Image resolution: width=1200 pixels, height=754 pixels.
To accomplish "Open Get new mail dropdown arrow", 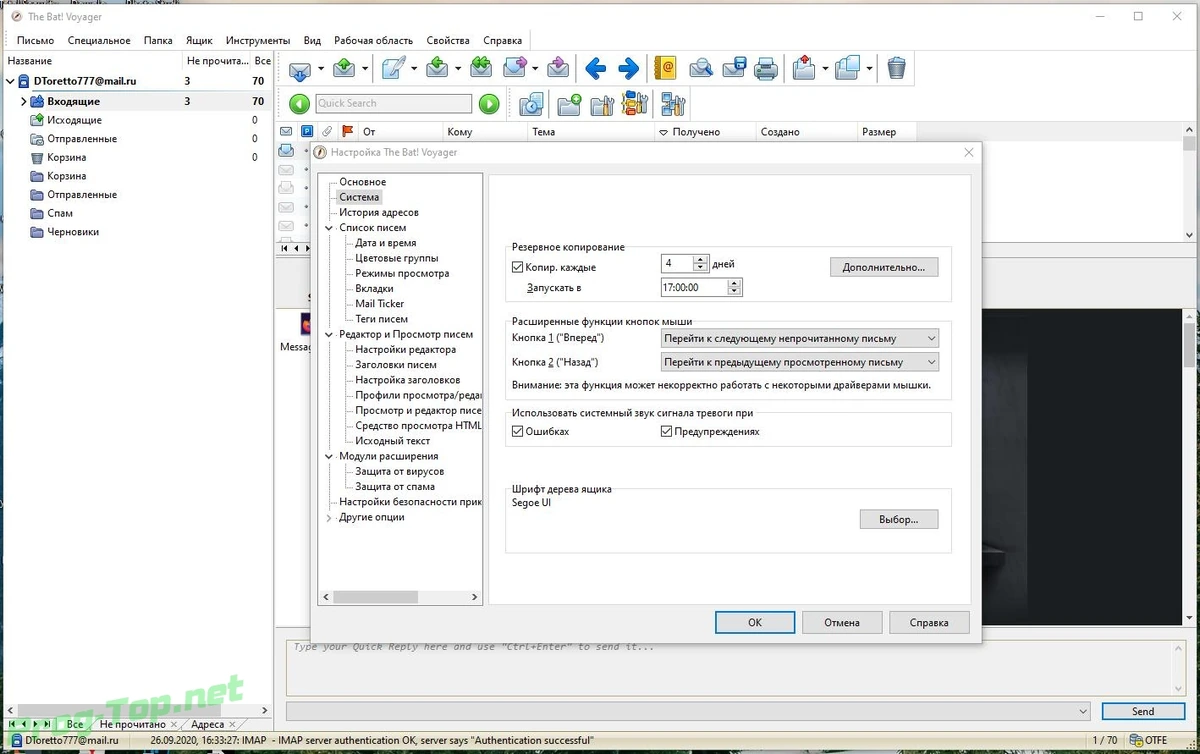I will 321,69.
